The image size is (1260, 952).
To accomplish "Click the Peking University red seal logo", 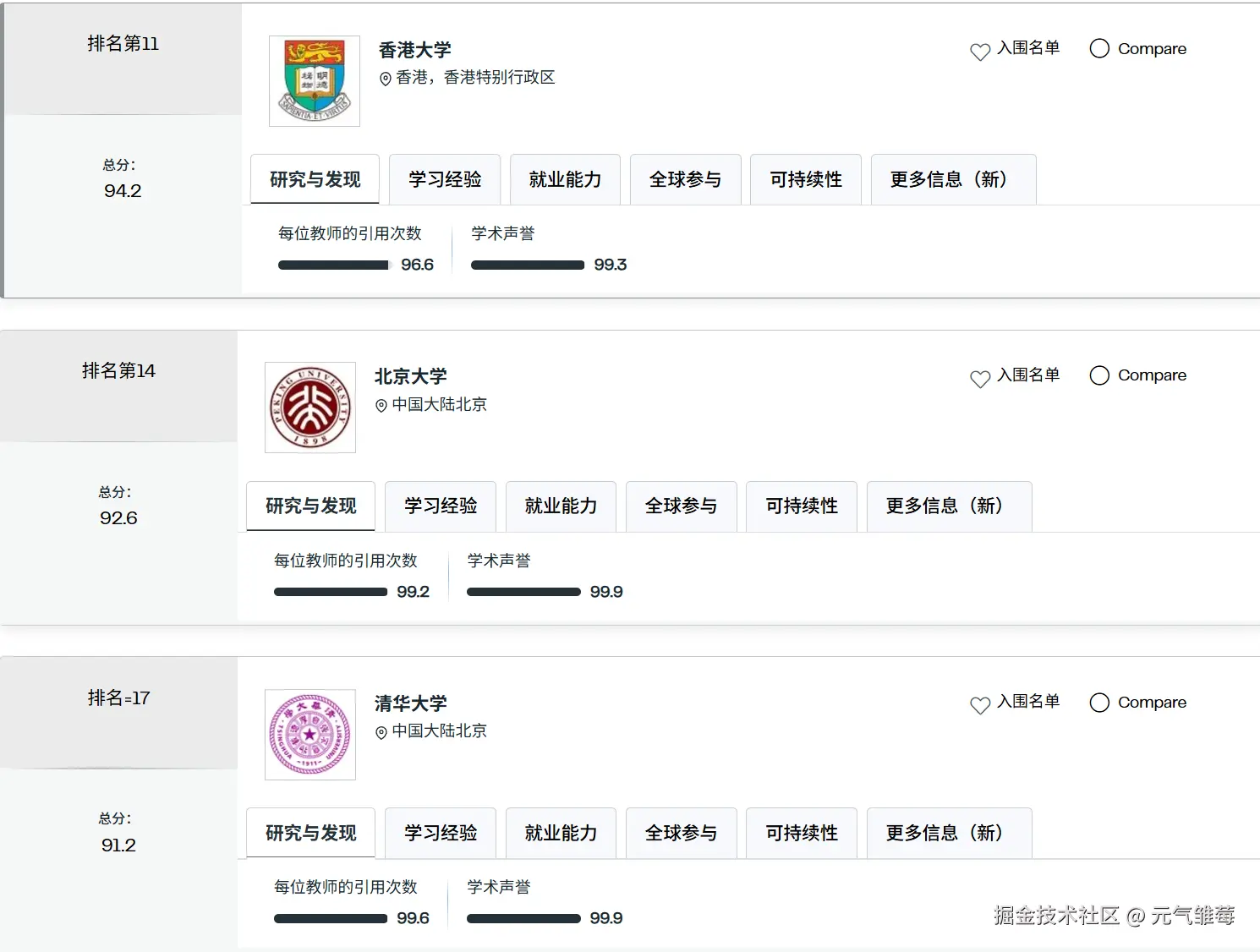I will point(310,408).
